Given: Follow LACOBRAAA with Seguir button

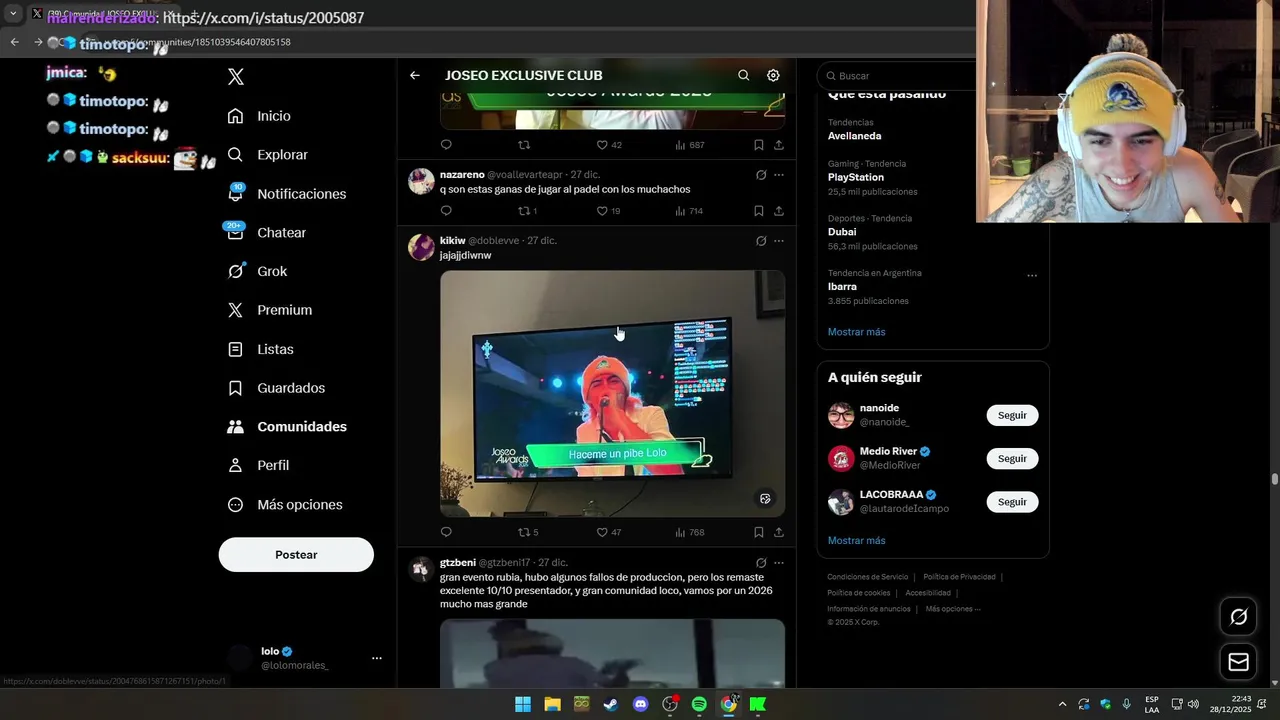Looking at the screenshot, I should pyautogui.click(x=1012, y=502).
